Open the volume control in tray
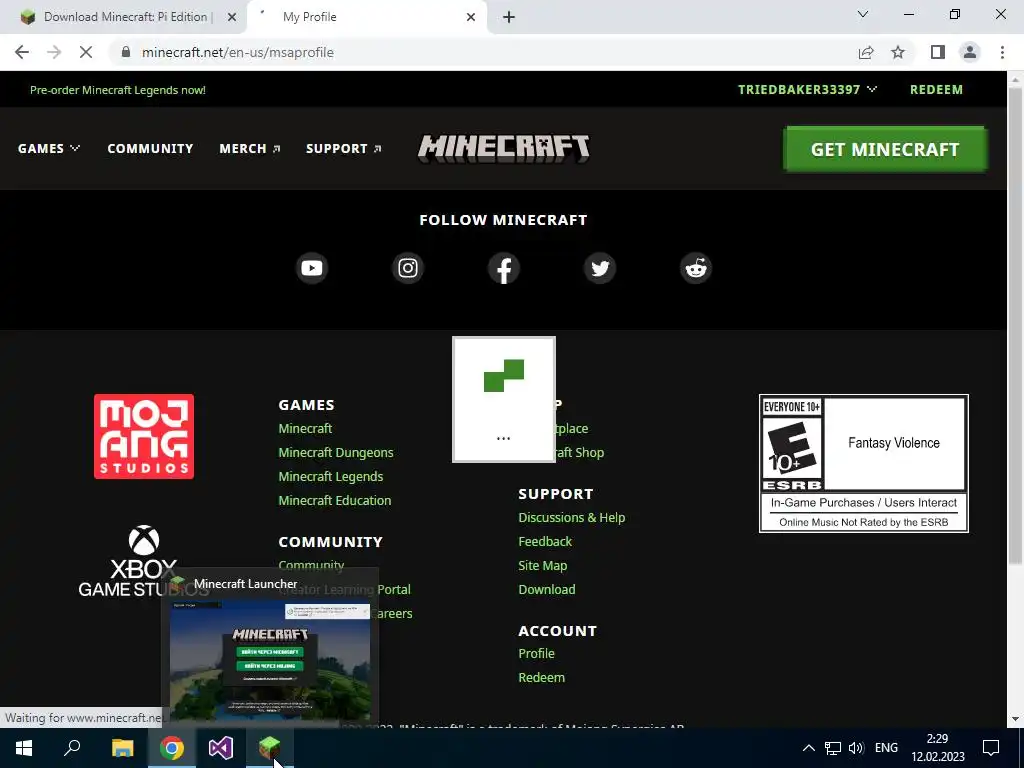The image size is (1024, 768). [856, 748]
